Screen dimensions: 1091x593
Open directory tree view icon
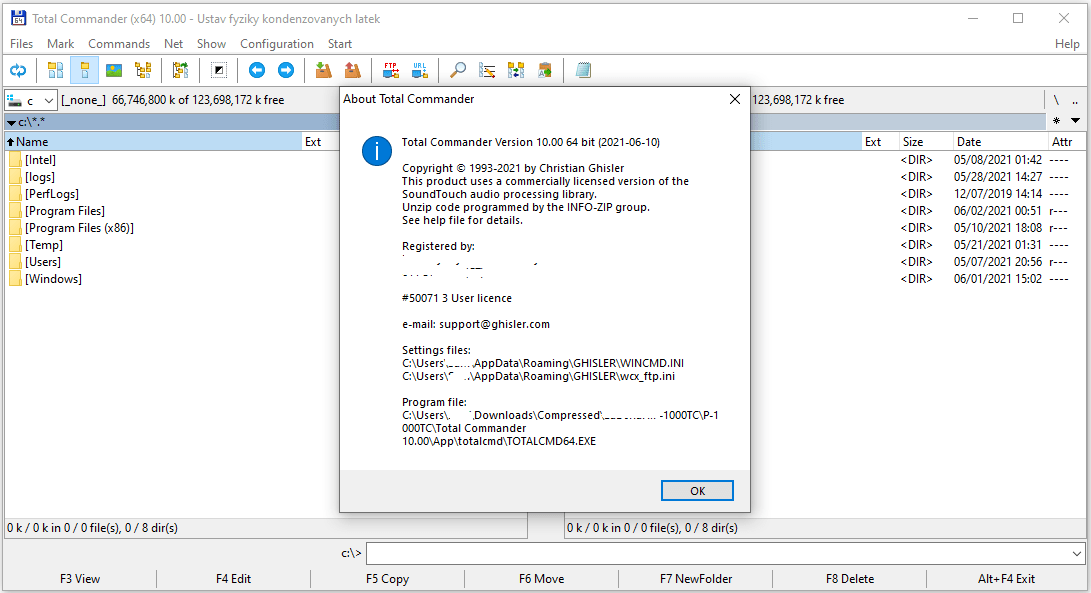click(143, 70)
